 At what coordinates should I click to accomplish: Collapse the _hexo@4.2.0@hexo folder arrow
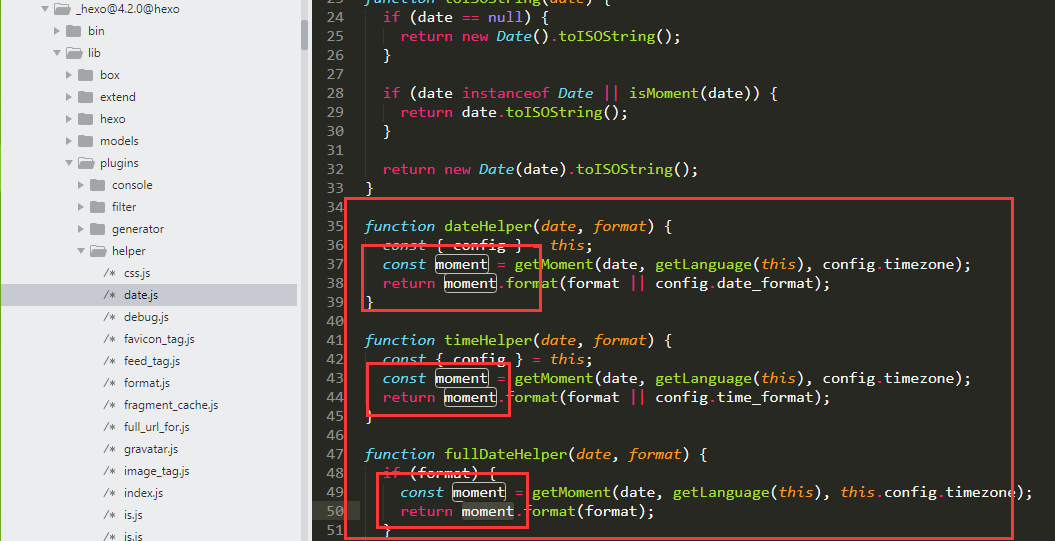(45, 9)
